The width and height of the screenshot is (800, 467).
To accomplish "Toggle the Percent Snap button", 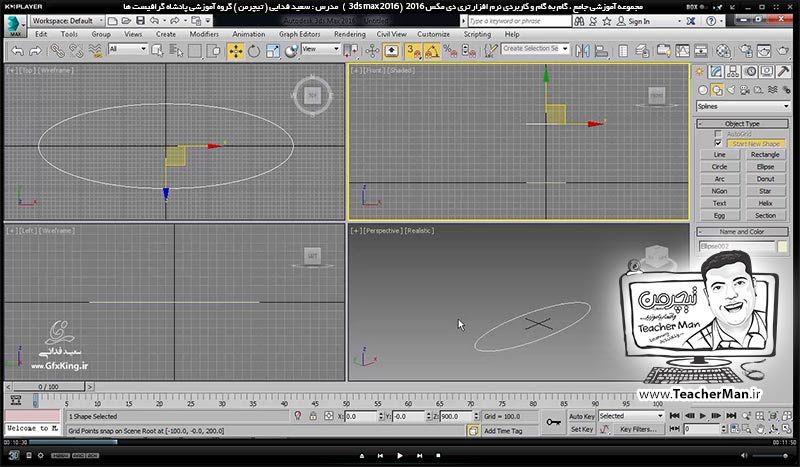I will click(x=450, y=51).
